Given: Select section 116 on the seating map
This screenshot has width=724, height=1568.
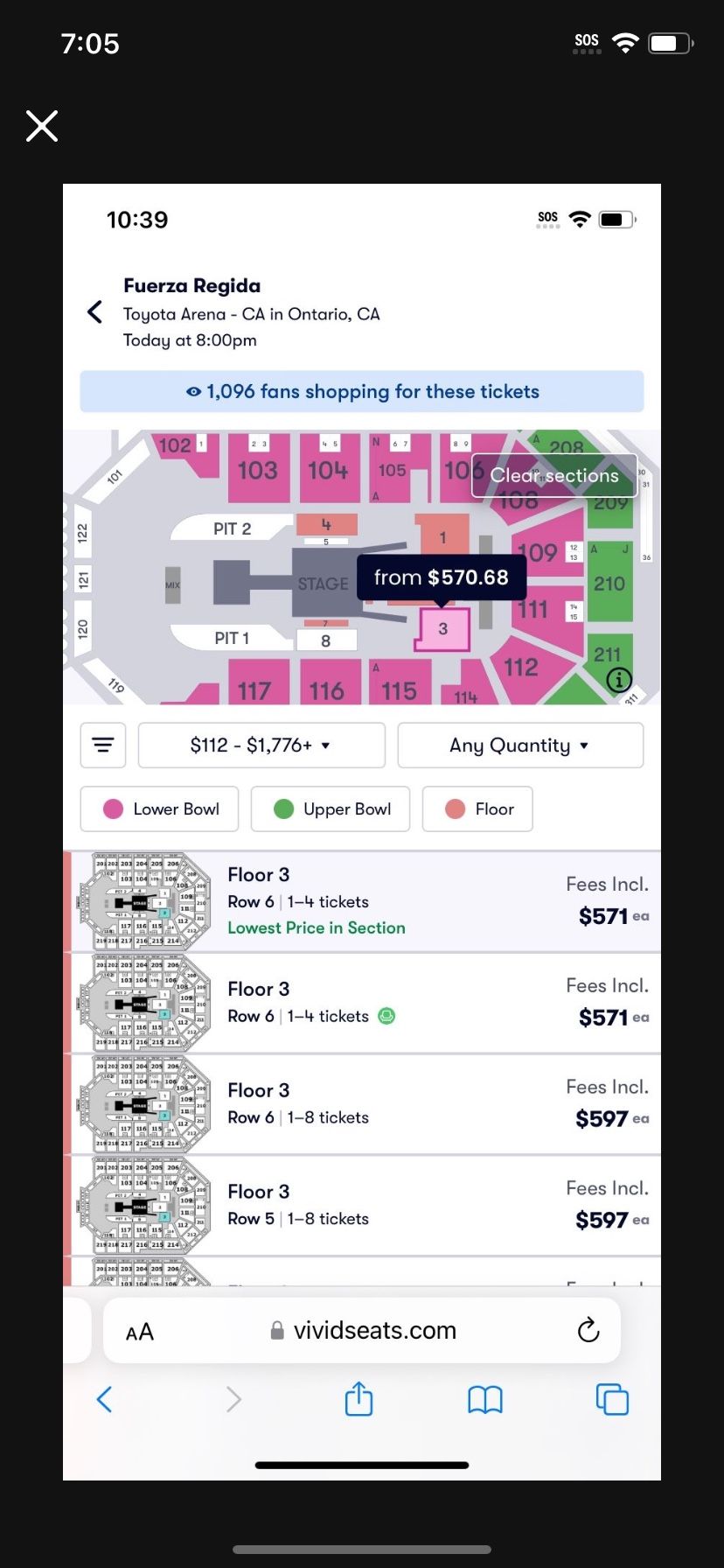Looking at the screenshot, I should 326,689.
